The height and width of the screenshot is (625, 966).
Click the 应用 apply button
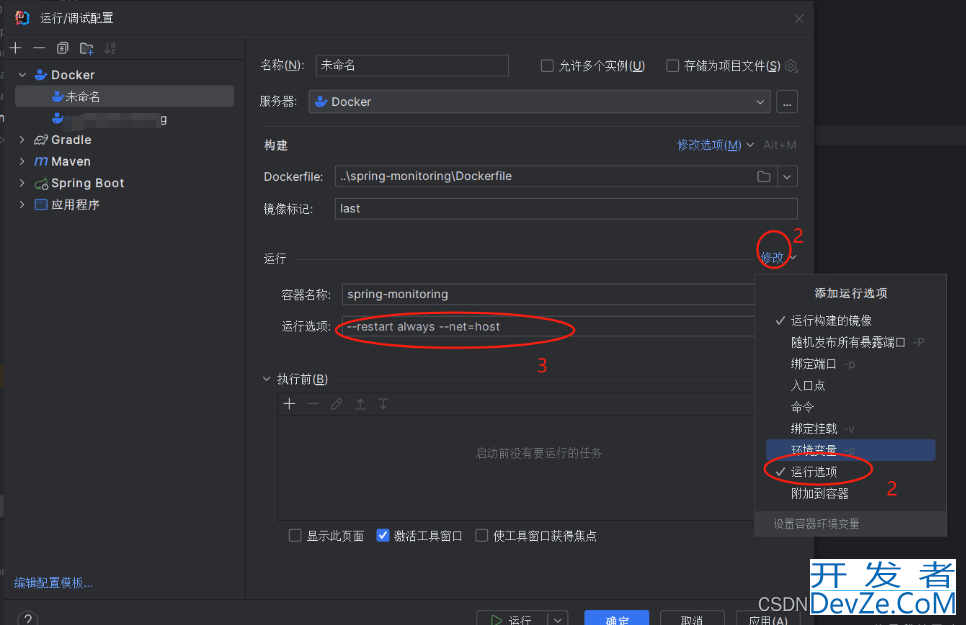point(768,619)
